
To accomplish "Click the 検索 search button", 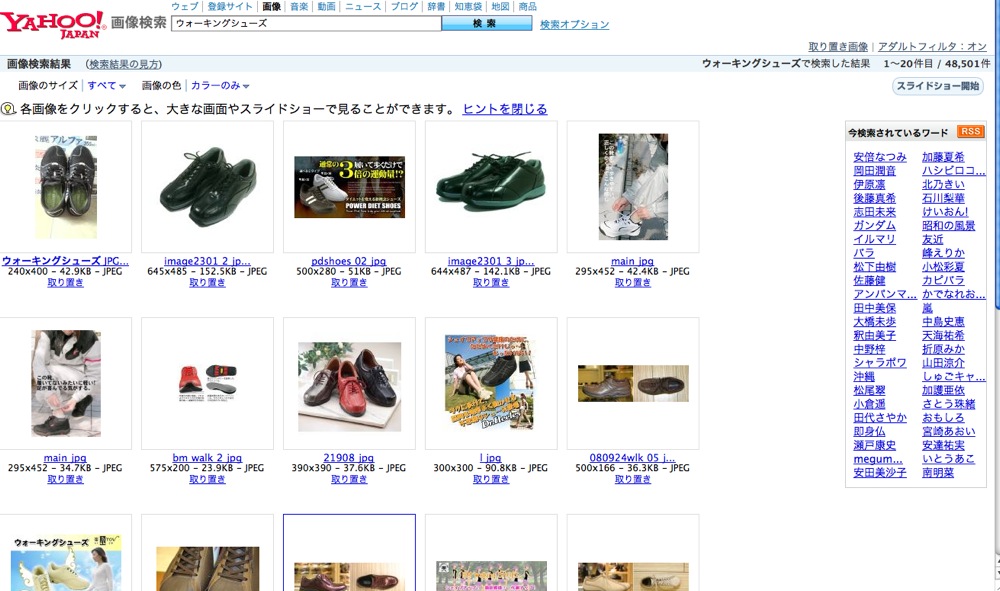I will (487, 24).
